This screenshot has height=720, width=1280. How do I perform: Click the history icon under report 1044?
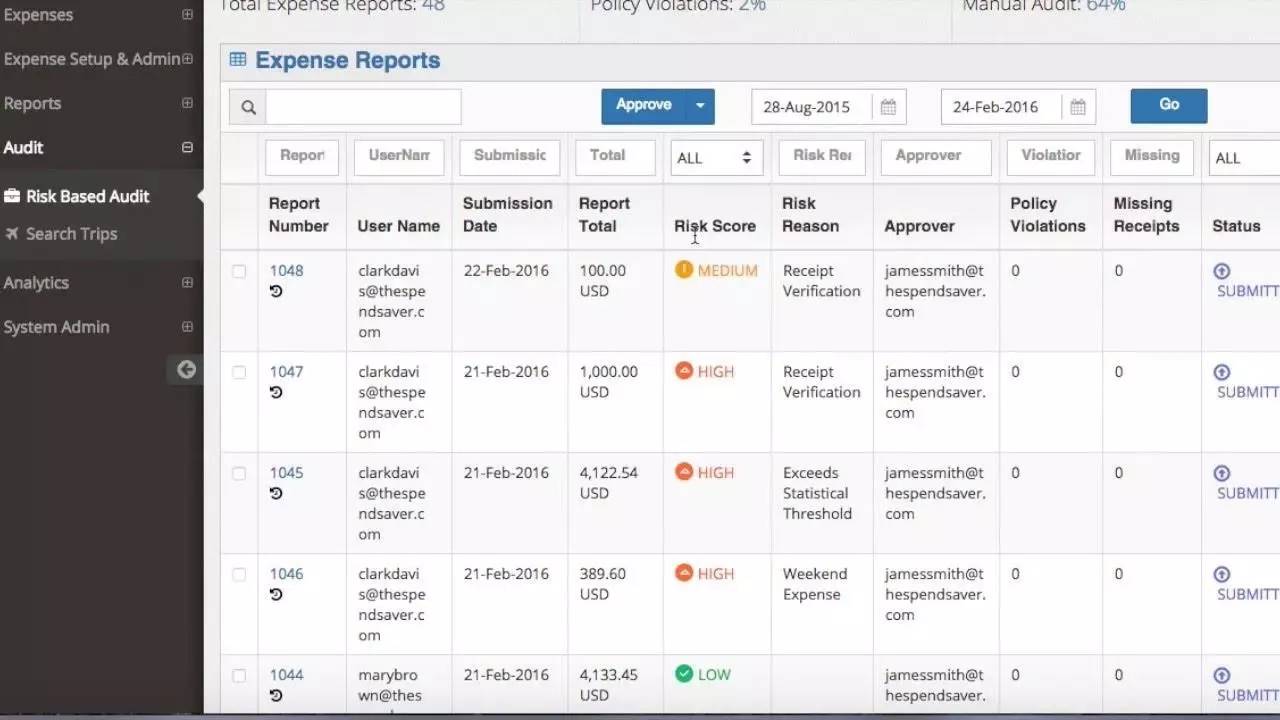tap(276, 695)
